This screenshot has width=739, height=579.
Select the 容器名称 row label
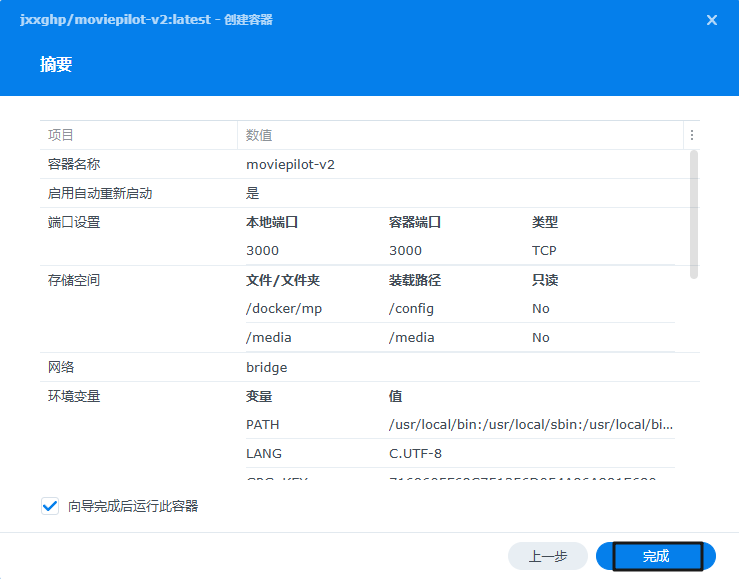coord(74,164)
